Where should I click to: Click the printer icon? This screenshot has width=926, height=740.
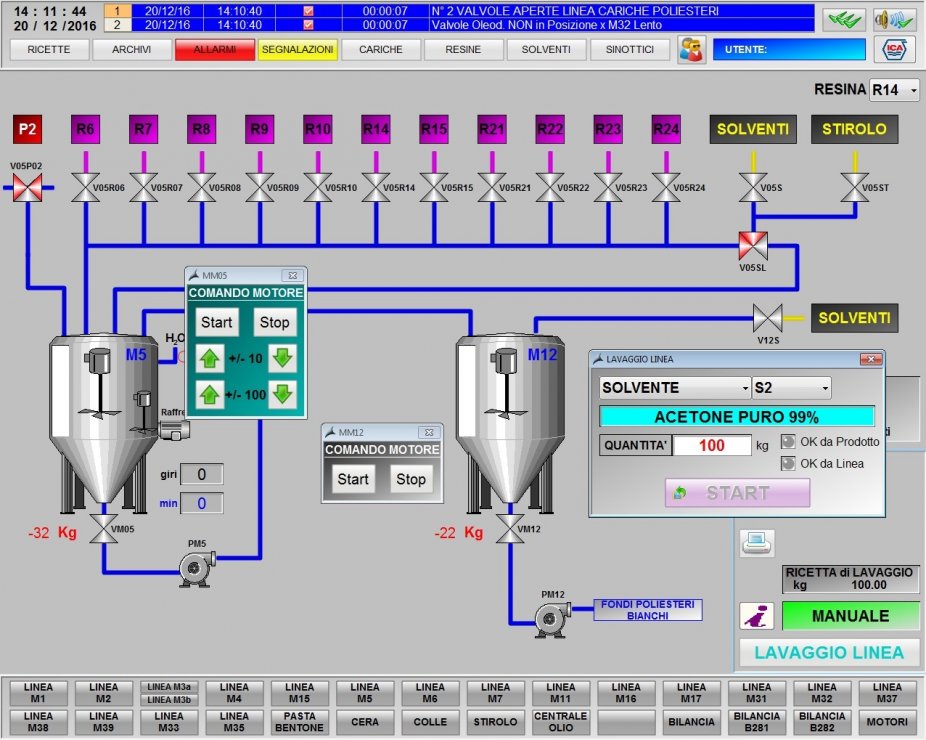756,542
